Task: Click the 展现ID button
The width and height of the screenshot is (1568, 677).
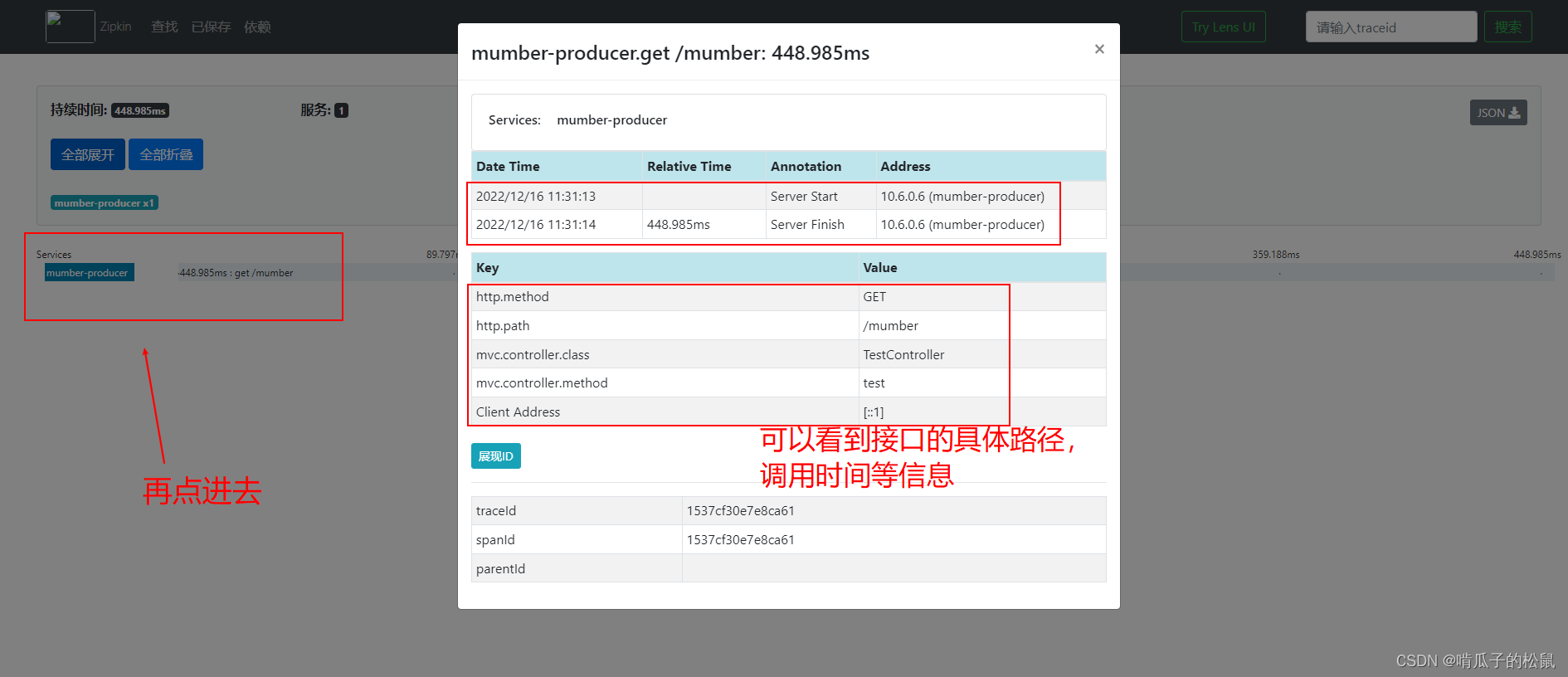Action: coord(496,456)
